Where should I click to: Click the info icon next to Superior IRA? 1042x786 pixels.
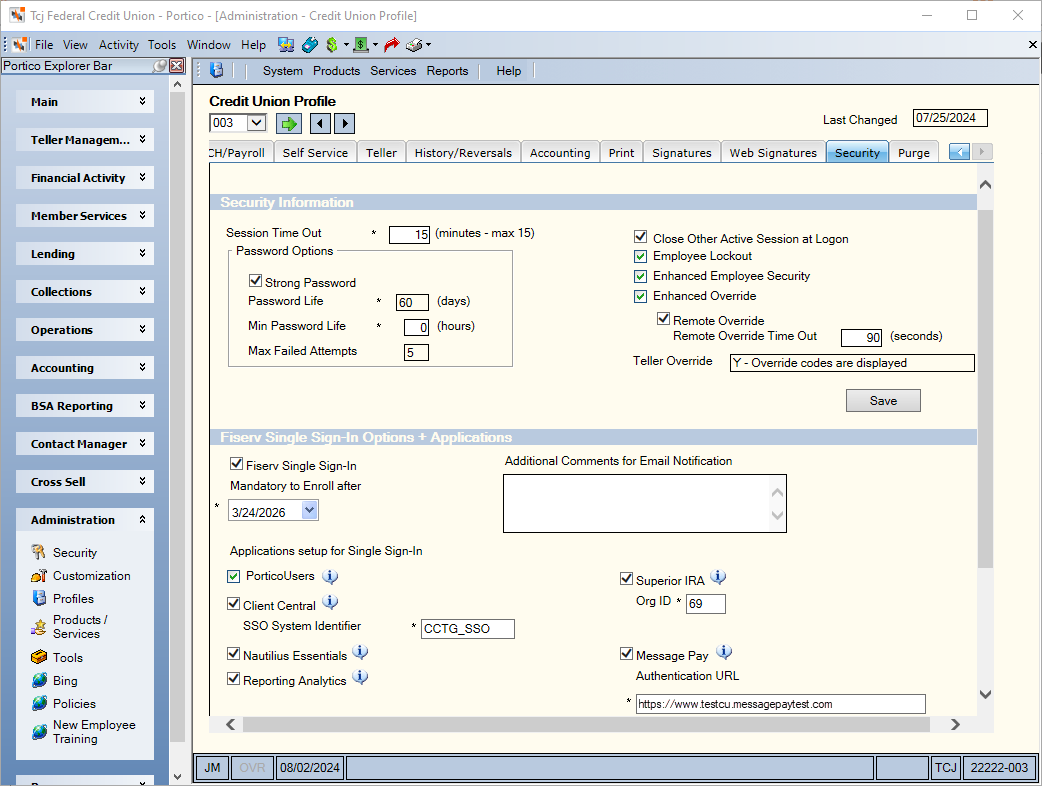(x=718, y=577)
